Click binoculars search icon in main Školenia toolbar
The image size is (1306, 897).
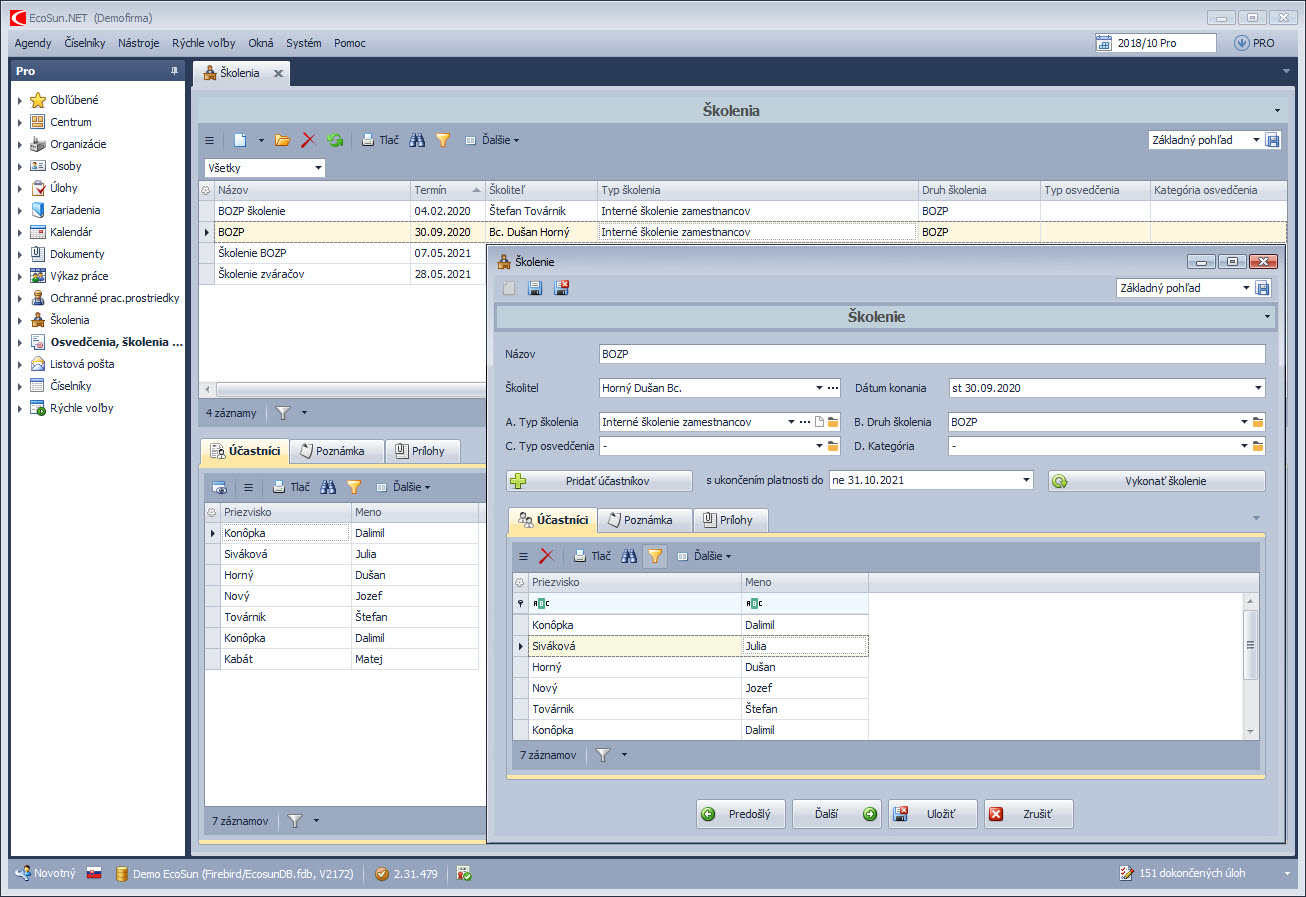(417, 140)
